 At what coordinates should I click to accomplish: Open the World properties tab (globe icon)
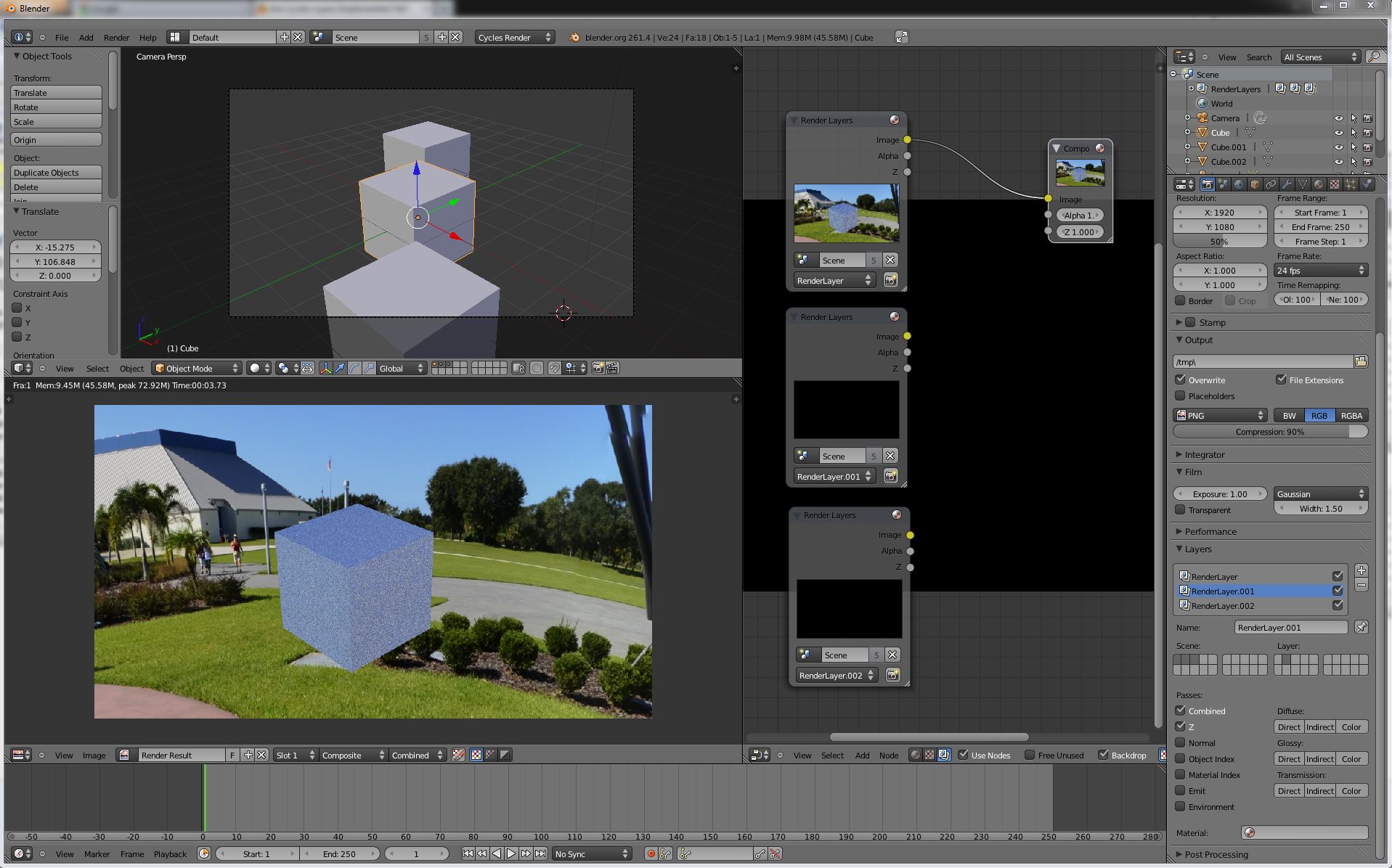click(x=1239, y=184)
